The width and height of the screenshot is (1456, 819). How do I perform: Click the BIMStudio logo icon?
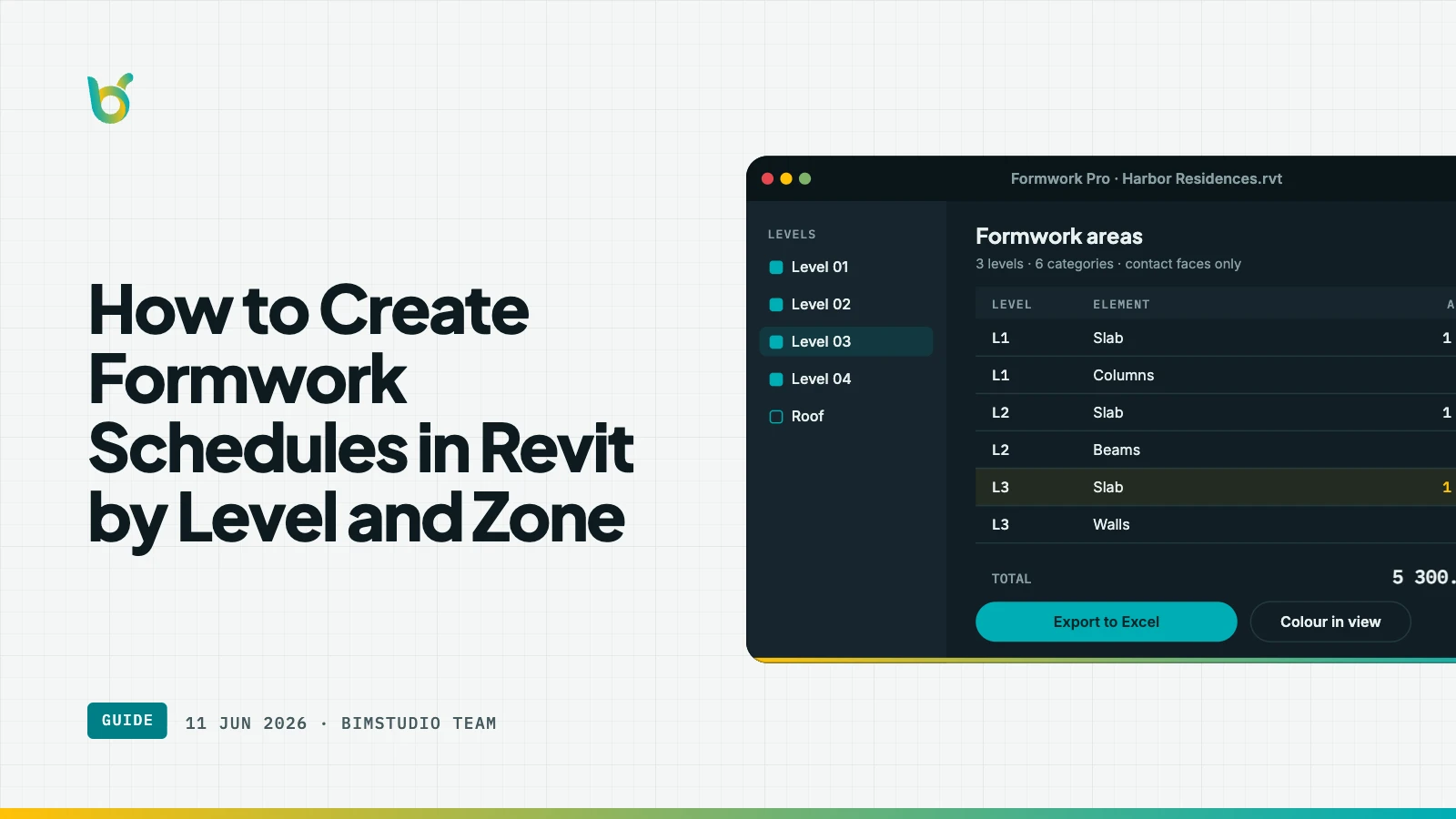(x=110, y=98)
